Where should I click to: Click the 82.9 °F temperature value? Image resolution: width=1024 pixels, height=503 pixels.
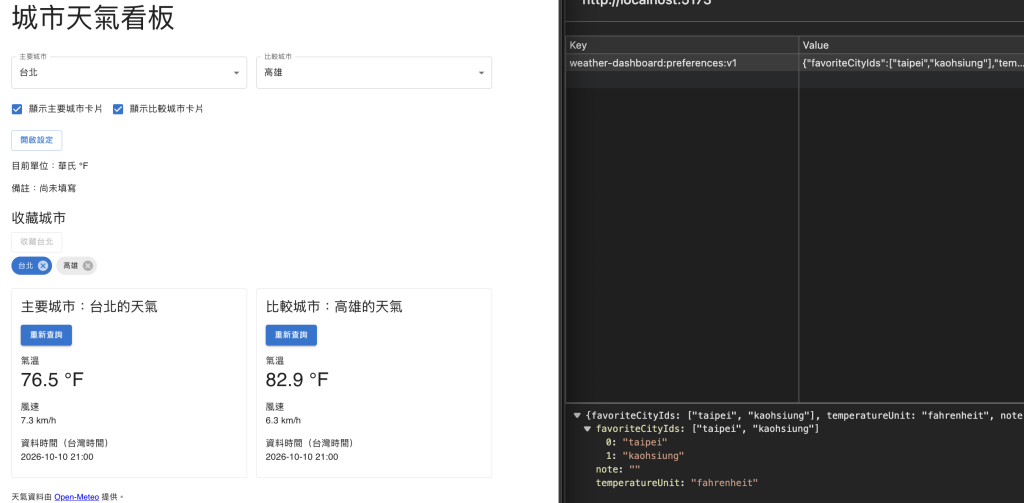tap(297, 380)
